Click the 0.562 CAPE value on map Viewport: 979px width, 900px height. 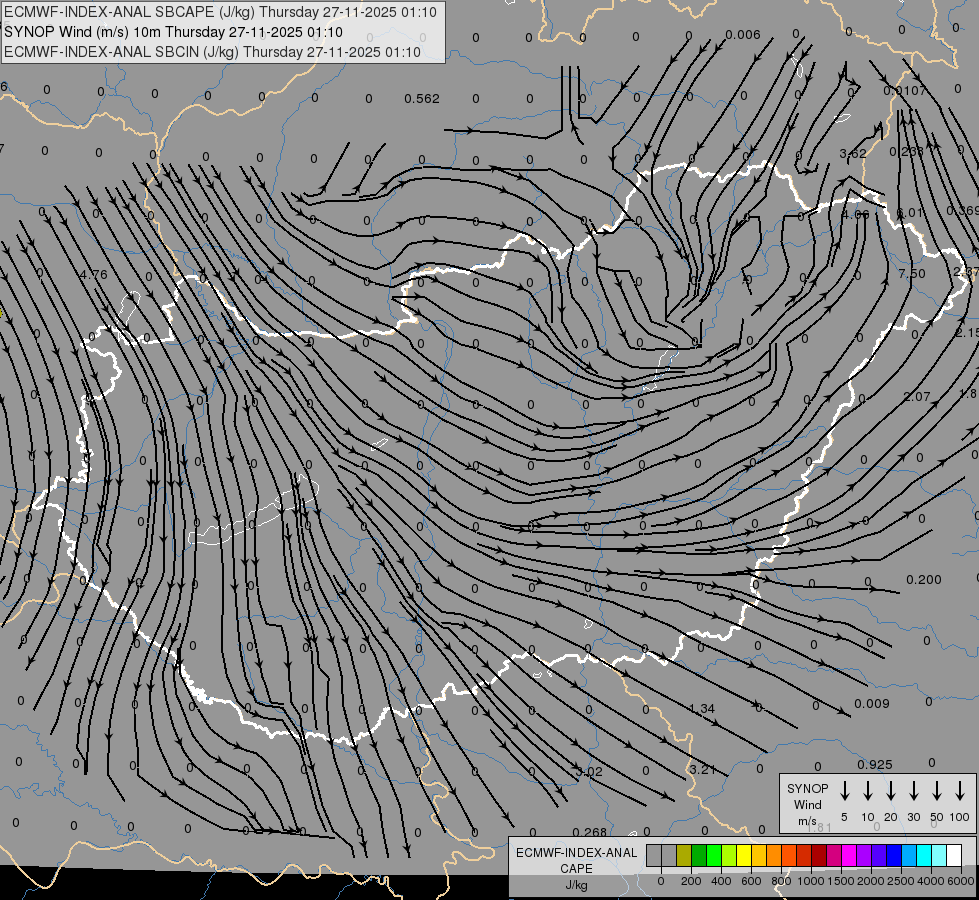click(422, 99)
